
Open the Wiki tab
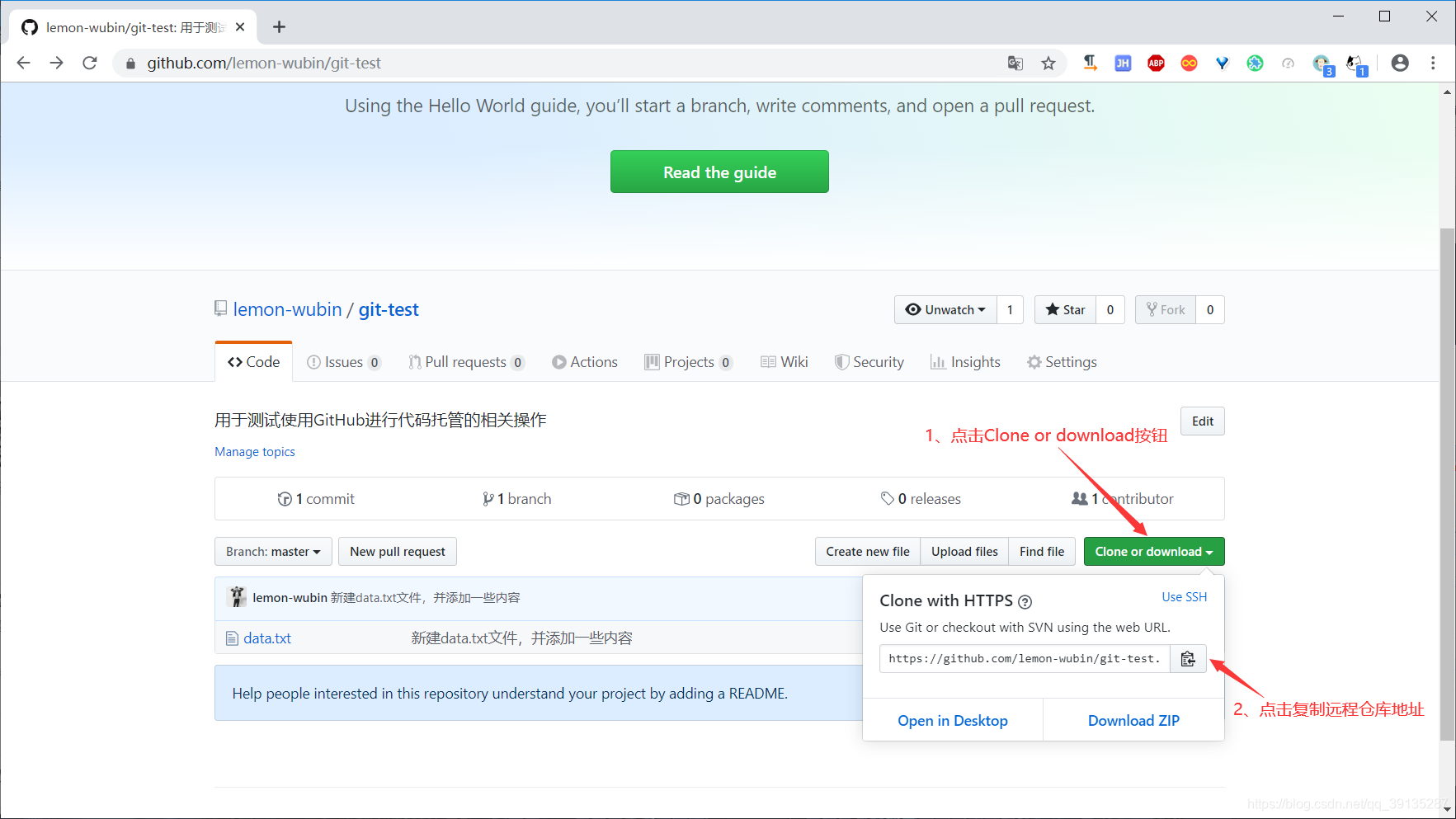click(785, 362)
